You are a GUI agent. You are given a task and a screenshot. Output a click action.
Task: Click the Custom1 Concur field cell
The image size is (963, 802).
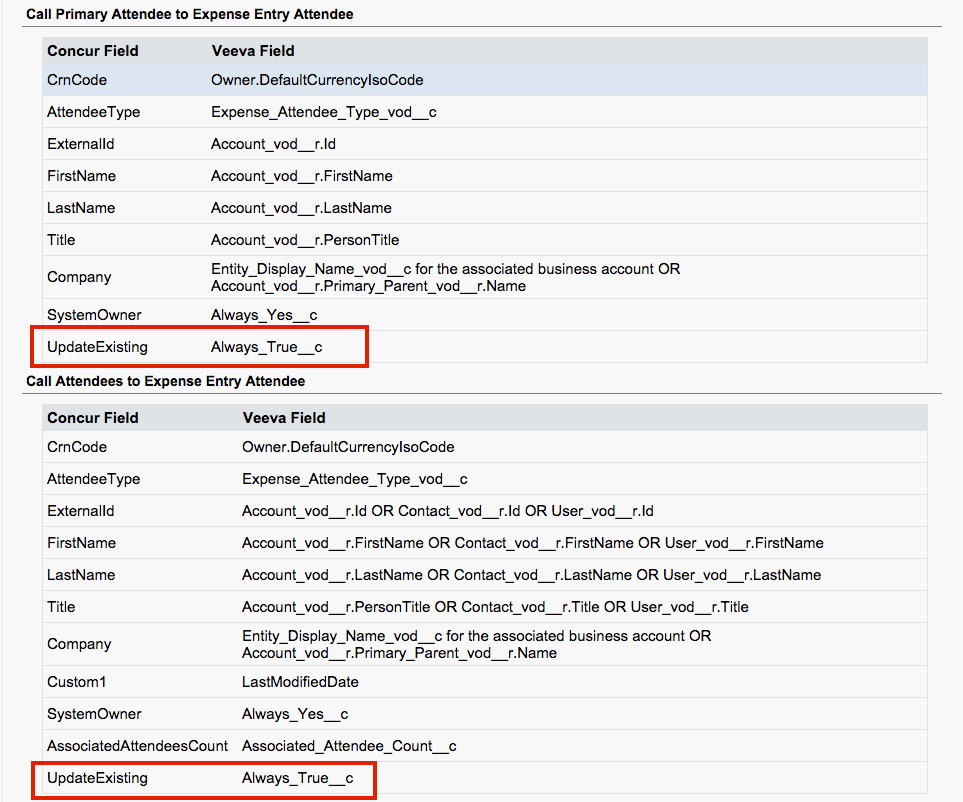(x=76, y=682)
